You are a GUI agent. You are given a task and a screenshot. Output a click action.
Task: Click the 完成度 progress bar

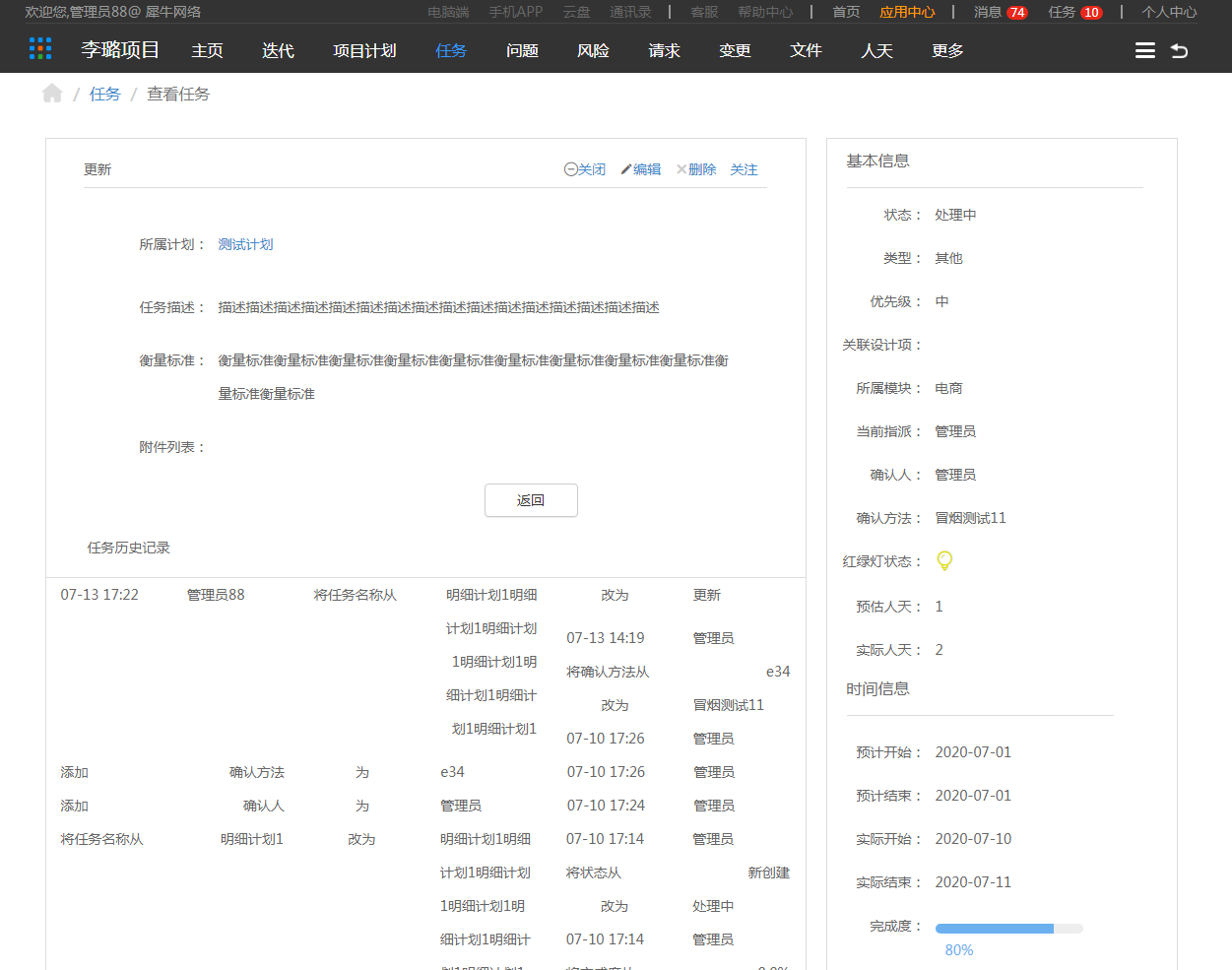coord(1008,929)
